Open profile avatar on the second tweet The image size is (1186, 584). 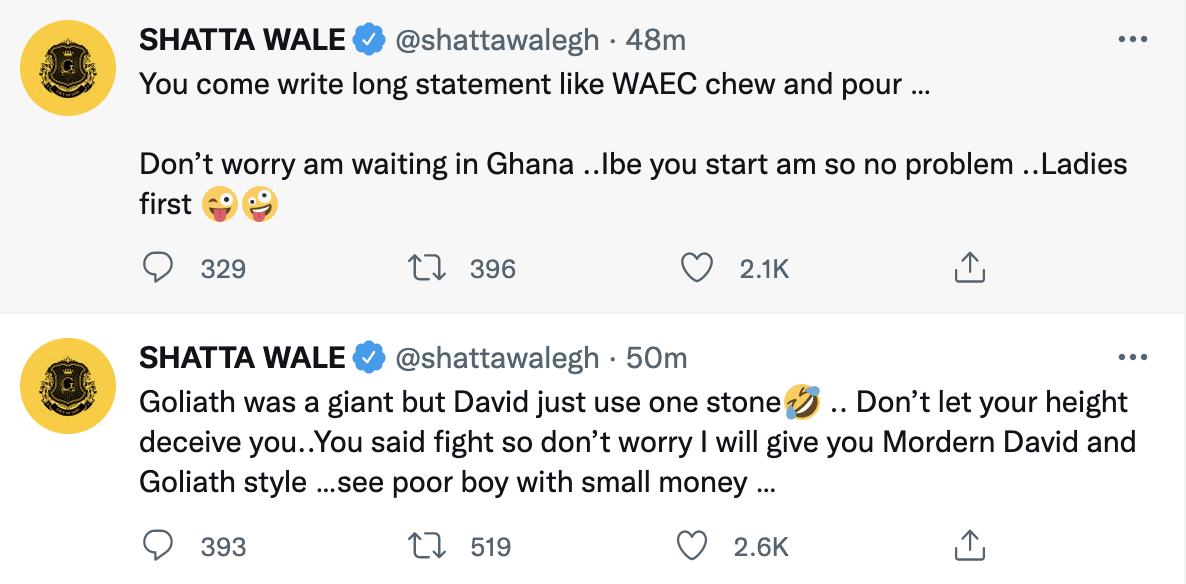[x=69, y=386]
